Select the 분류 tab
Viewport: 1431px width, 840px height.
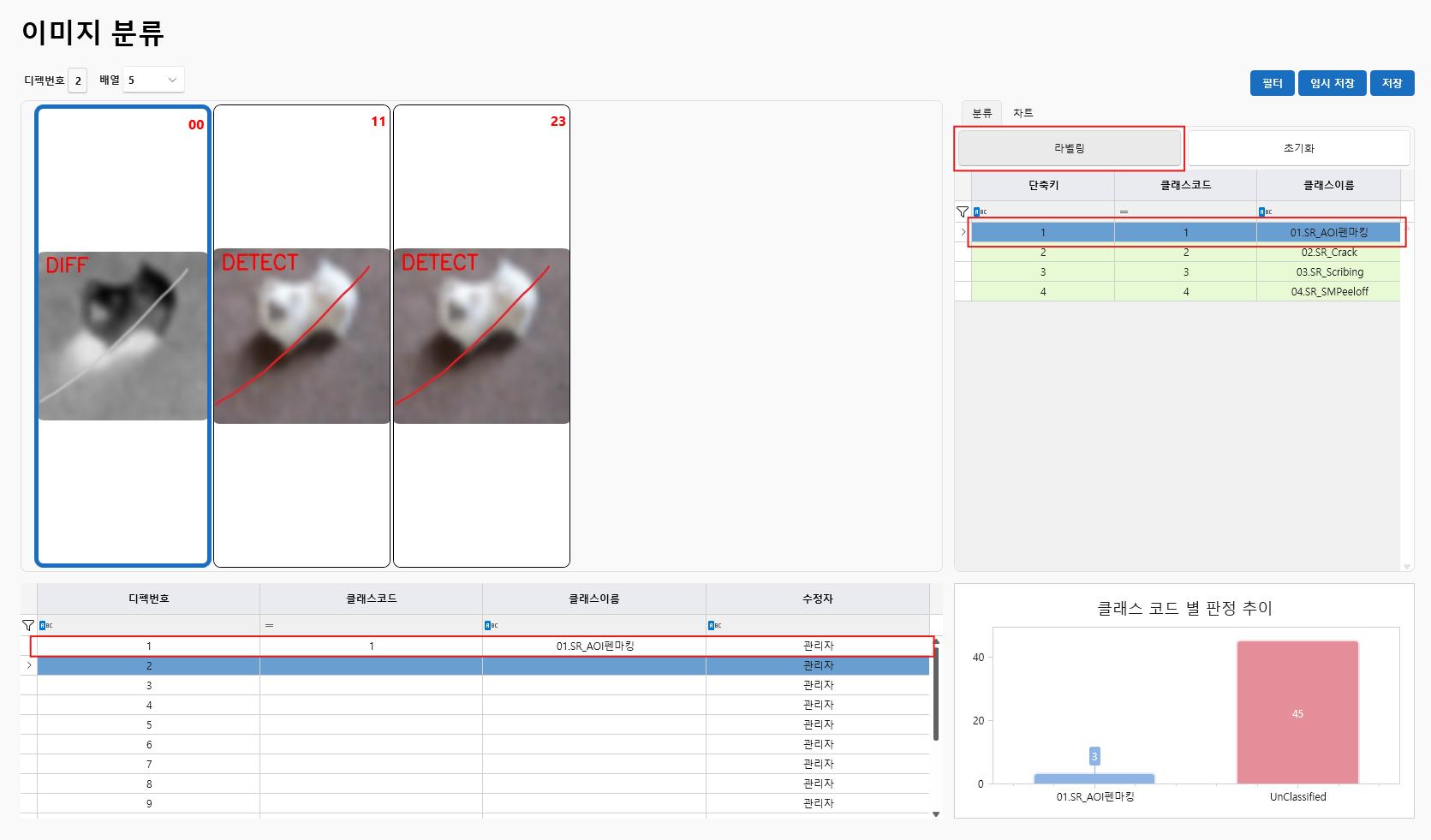pos(981,113)
